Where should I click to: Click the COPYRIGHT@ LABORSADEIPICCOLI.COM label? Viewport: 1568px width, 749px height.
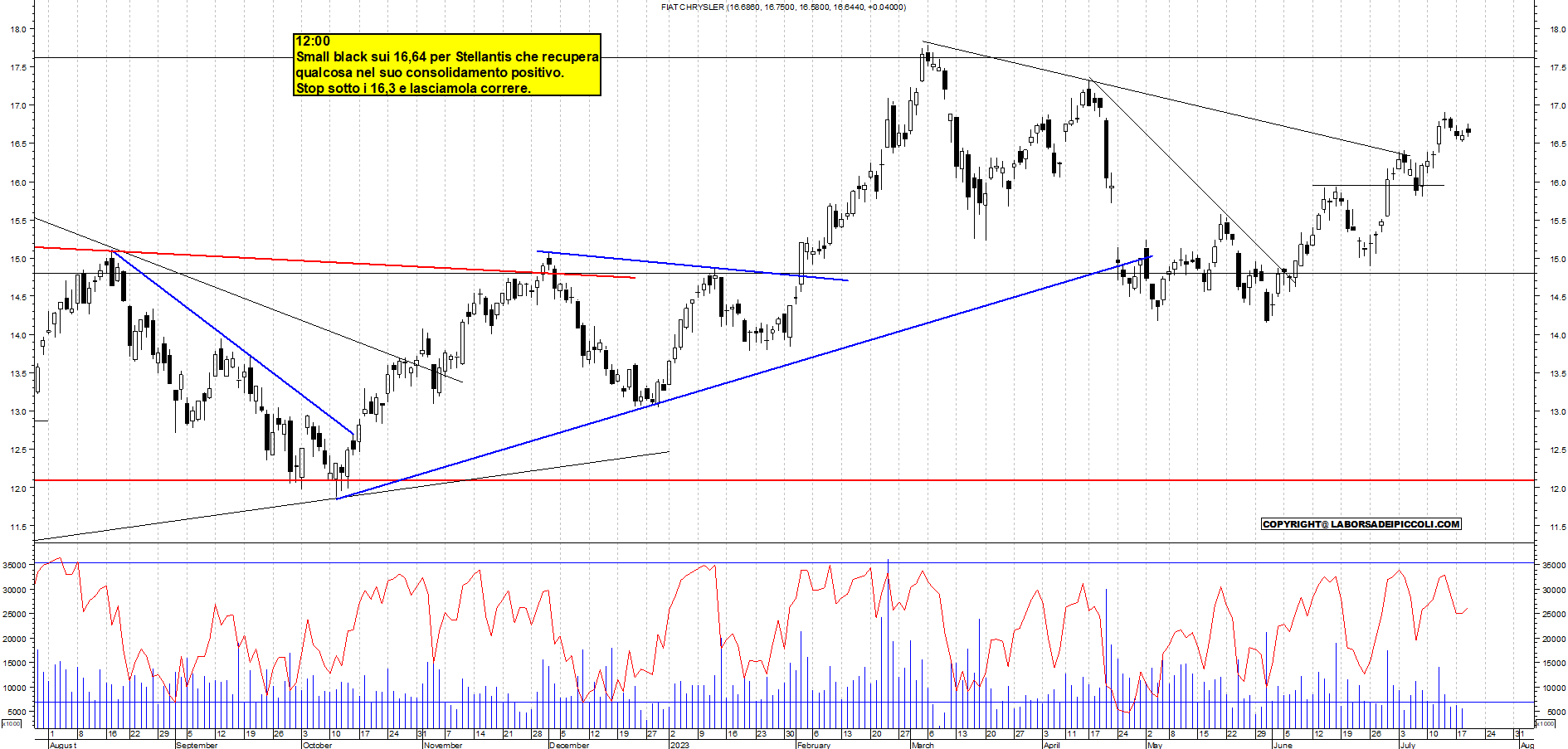point(1361,524)
